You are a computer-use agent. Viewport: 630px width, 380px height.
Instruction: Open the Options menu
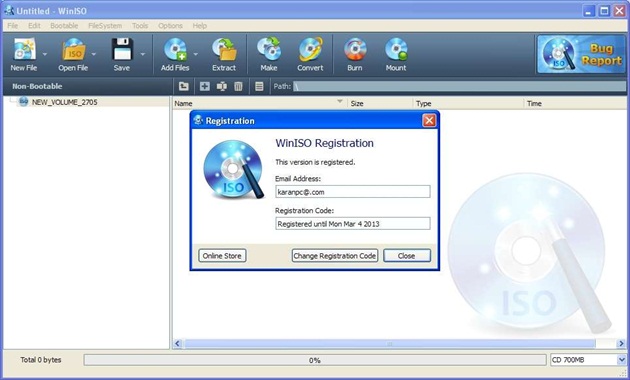point(170,26)
